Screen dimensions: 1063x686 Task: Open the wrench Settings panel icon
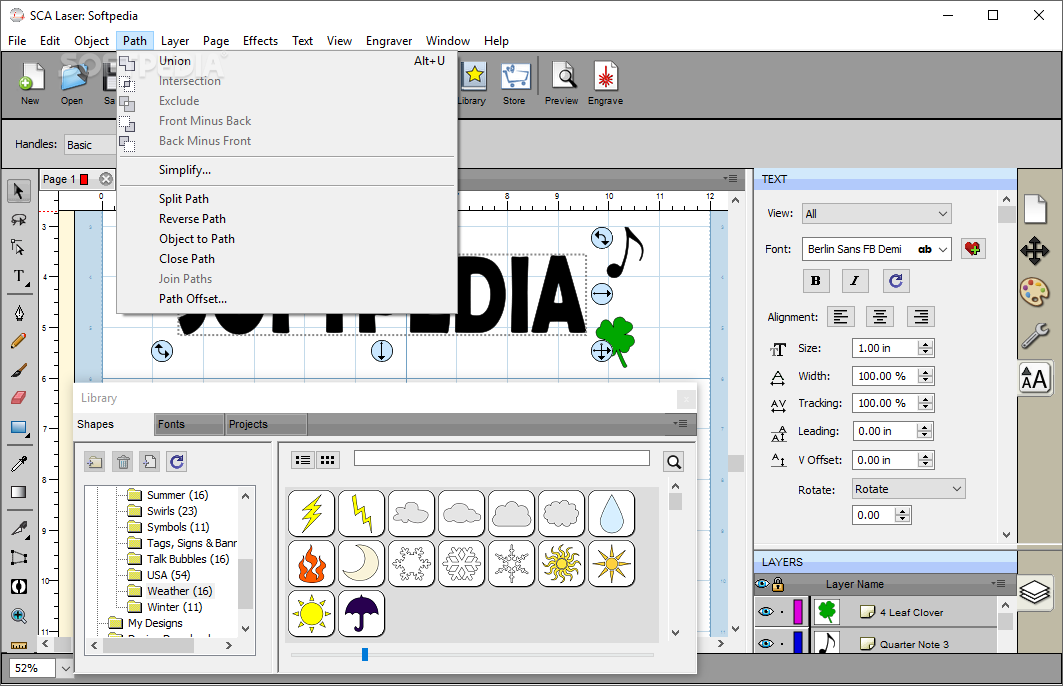click(1035, 335)
